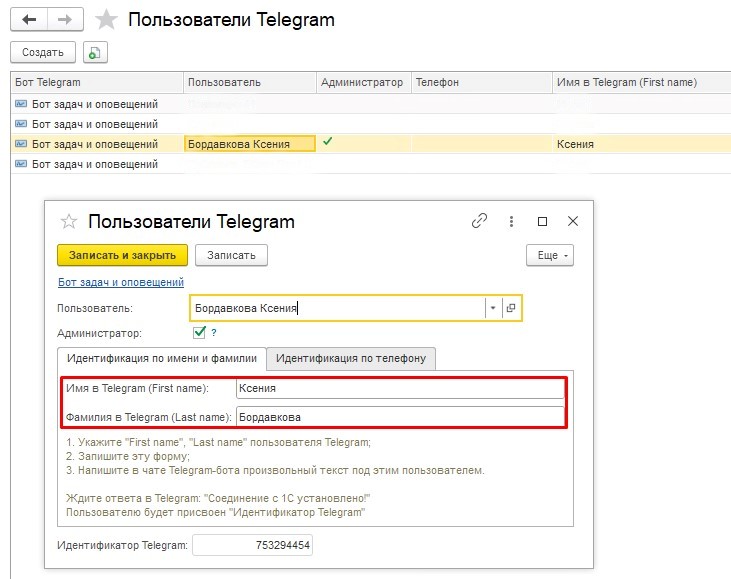The height and width of the screenshot is (579, 731).
Task: Click the Создать button
Action: pos(42,53)
